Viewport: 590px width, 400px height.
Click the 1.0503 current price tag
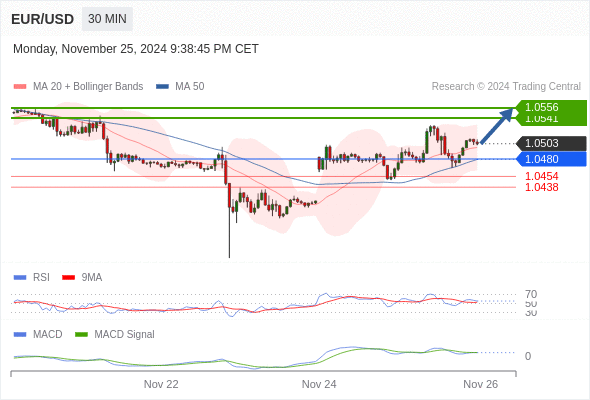coord(551,143)
